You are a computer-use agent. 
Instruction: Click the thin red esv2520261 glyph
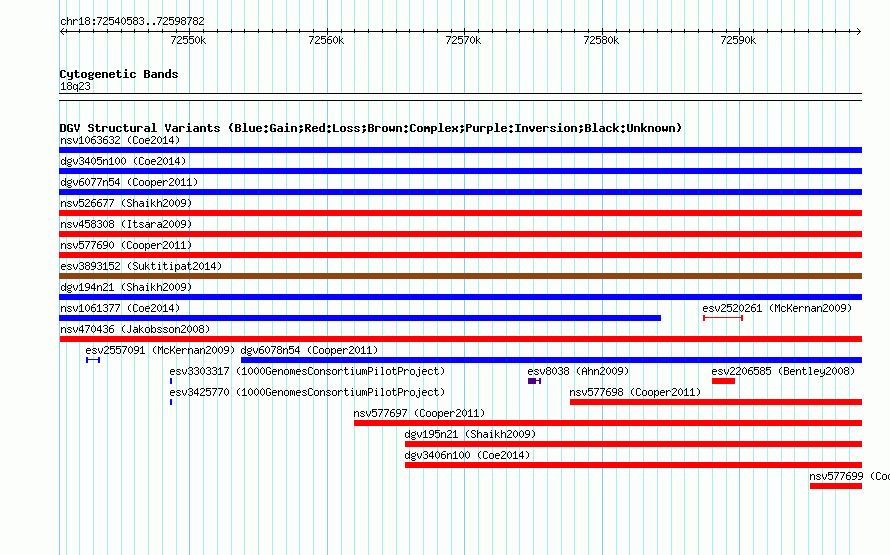723,318
